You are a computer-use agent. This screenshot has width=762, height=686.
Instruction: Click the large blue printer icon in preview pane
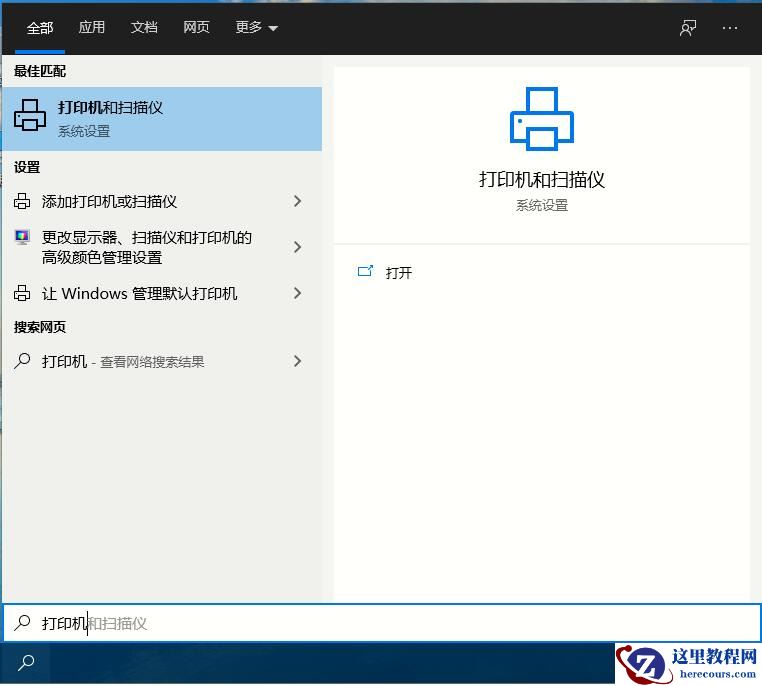coord(541,119)
